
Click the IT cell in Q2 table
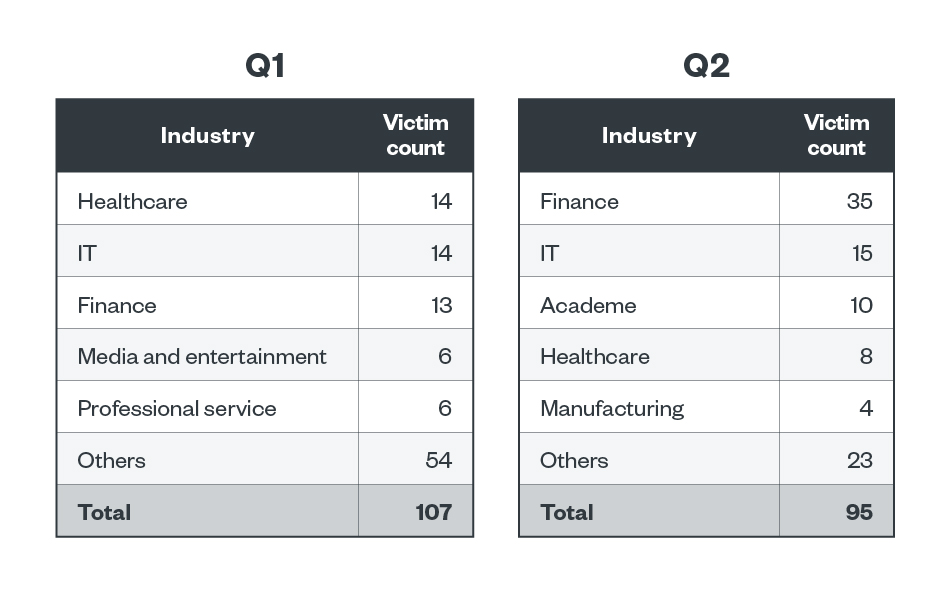549,253
